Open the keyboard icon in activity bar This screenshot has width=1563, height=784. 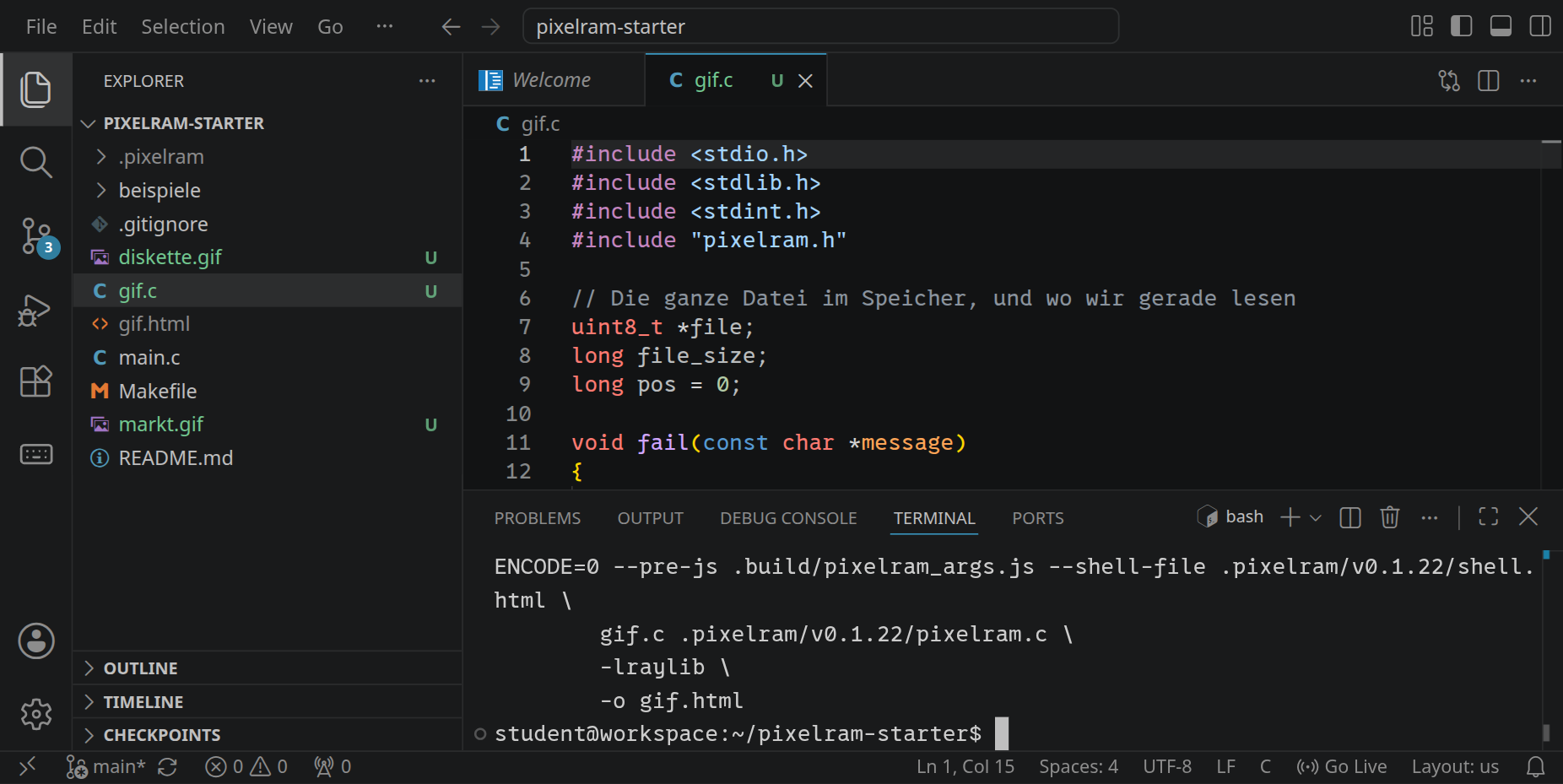coord(35,455)
